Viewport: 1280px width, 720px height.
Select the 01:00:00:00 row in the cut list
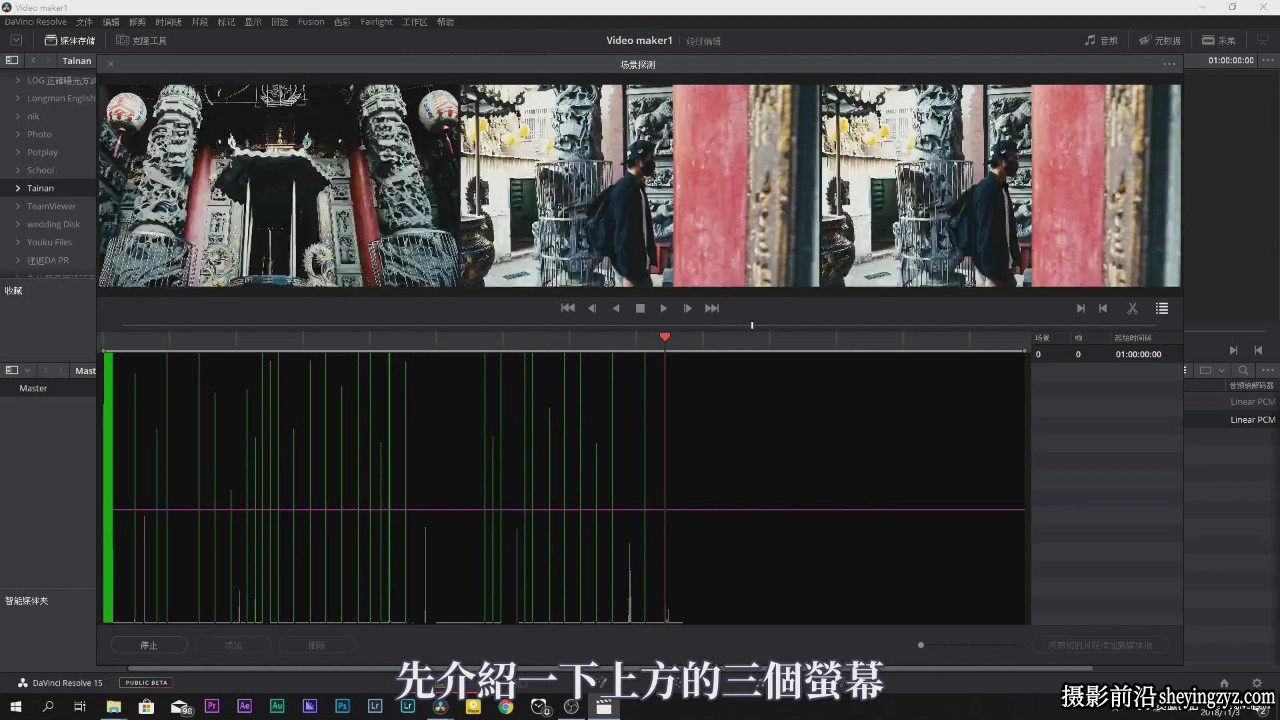point(1107,354)
